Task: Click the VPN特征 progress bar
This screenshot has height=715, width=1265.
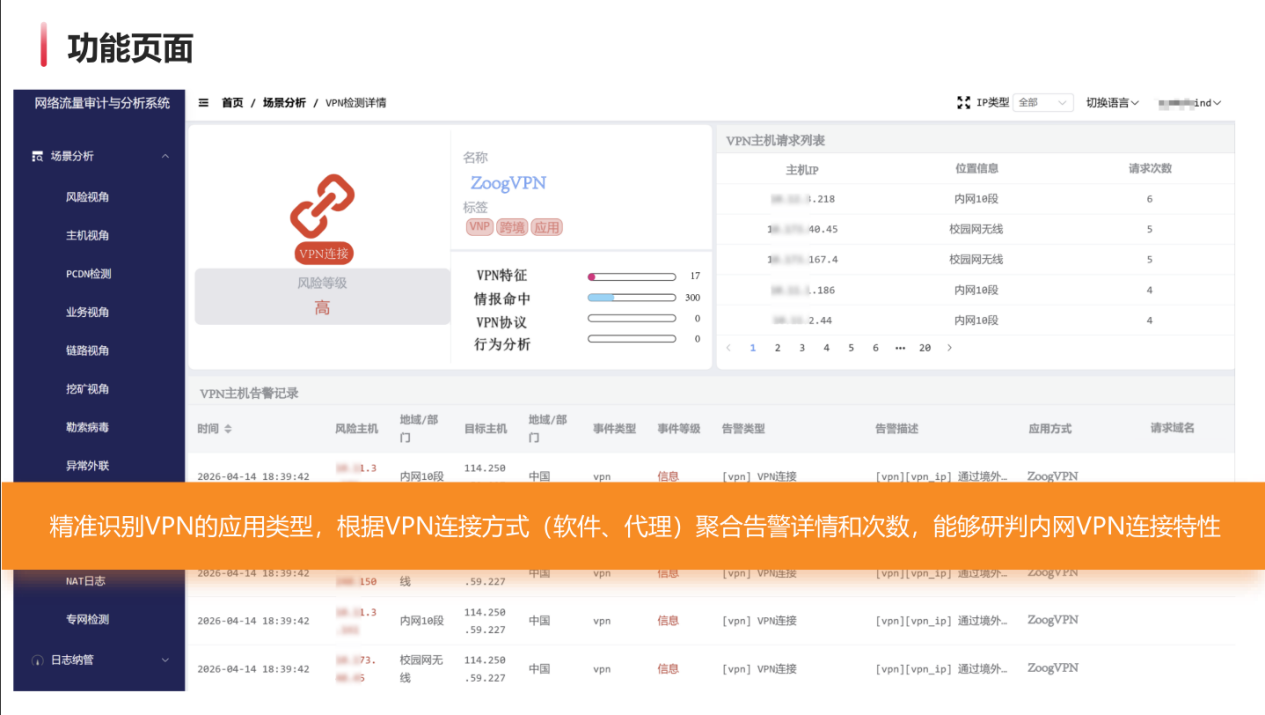Action: 631,276
